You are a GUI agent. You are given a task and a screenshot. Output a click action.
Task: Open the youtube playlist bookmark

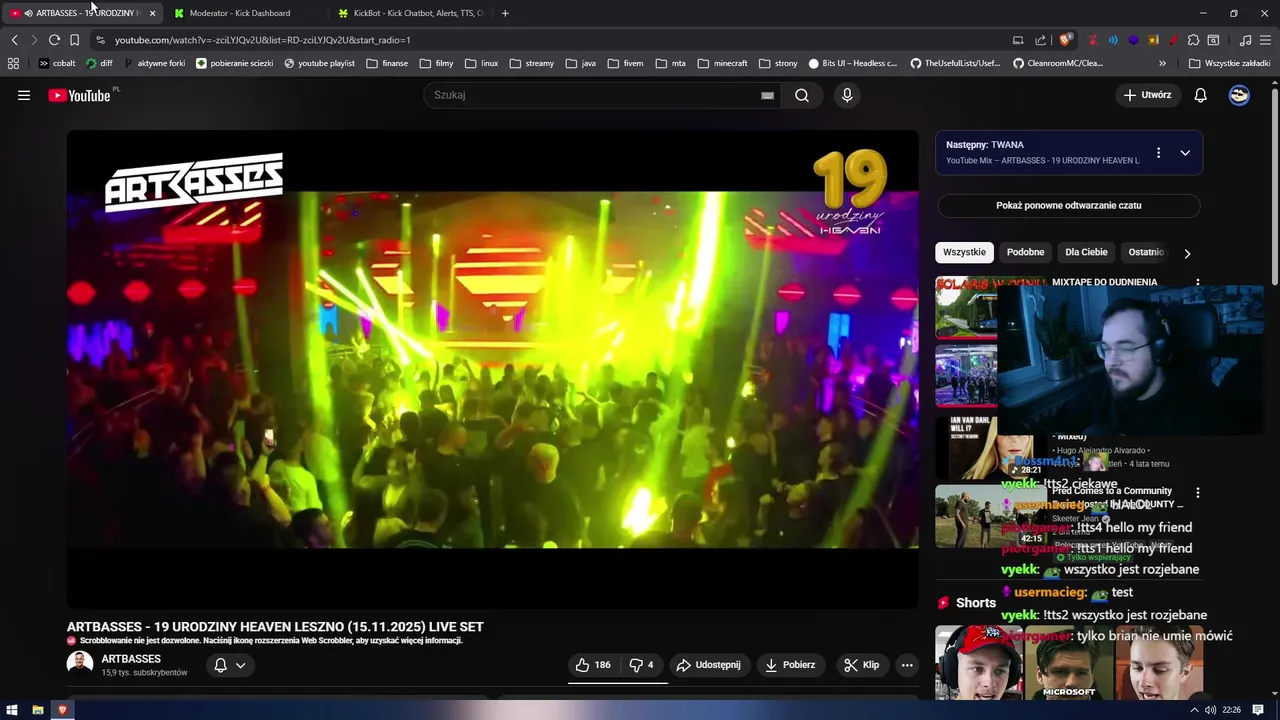click(319, 63)
